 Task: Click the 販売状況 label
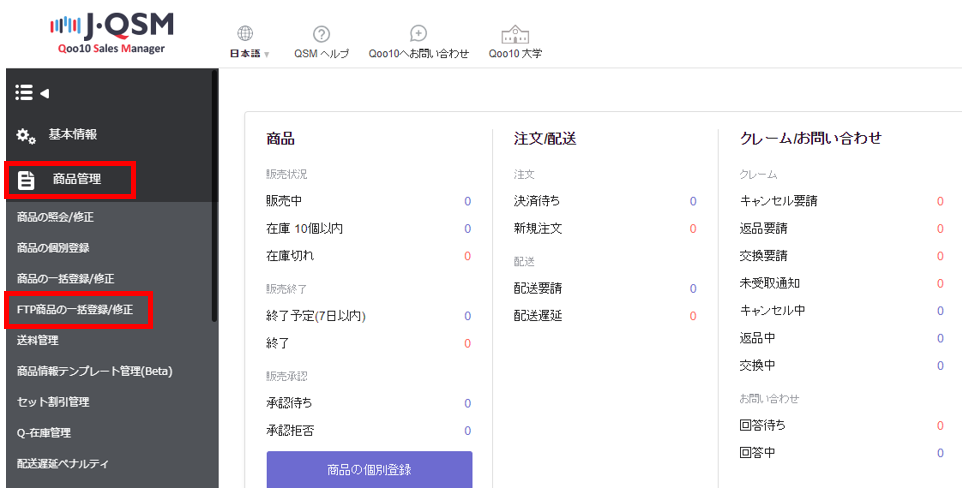tap(287, 174)
